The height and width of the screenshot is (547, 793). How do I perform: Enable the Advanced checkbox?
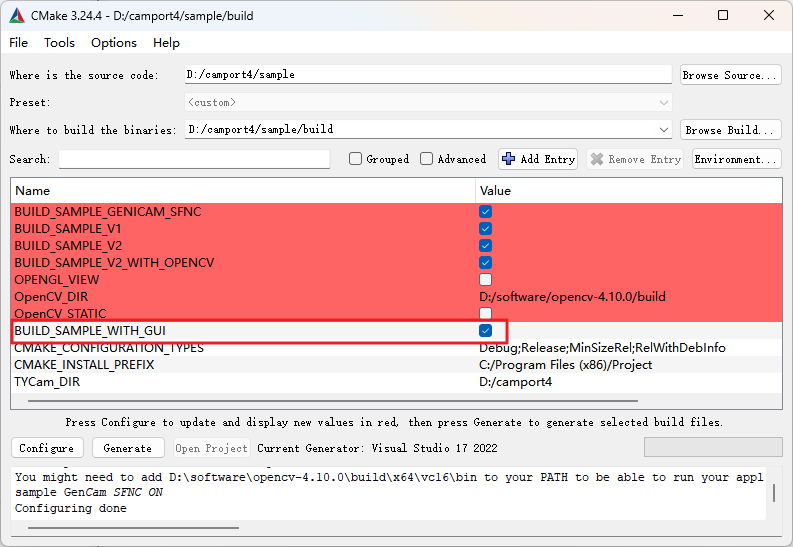point(427,159)
